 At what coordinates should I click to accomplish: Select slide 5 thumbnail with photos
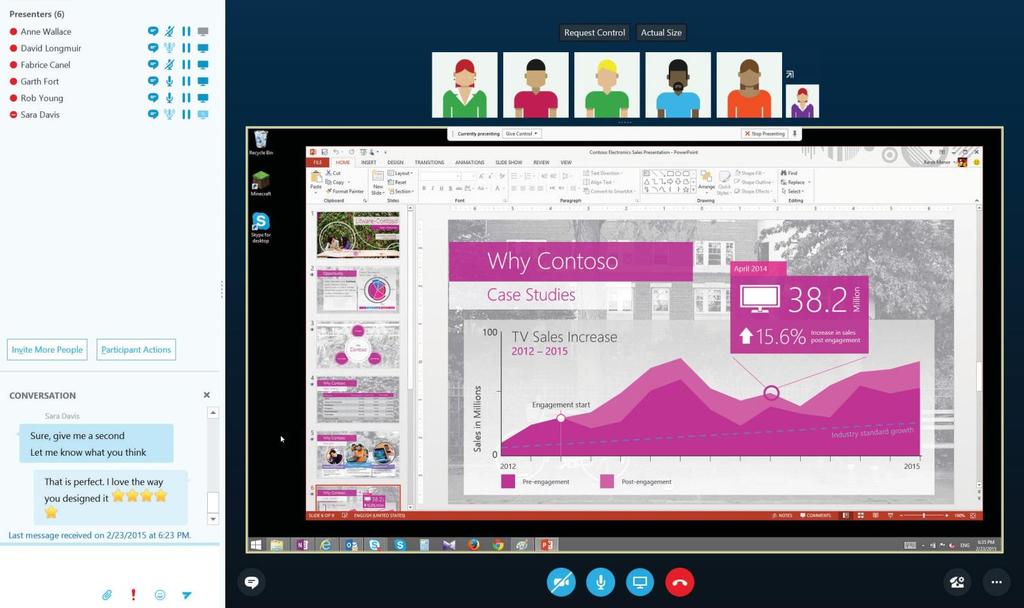(358, 454)
